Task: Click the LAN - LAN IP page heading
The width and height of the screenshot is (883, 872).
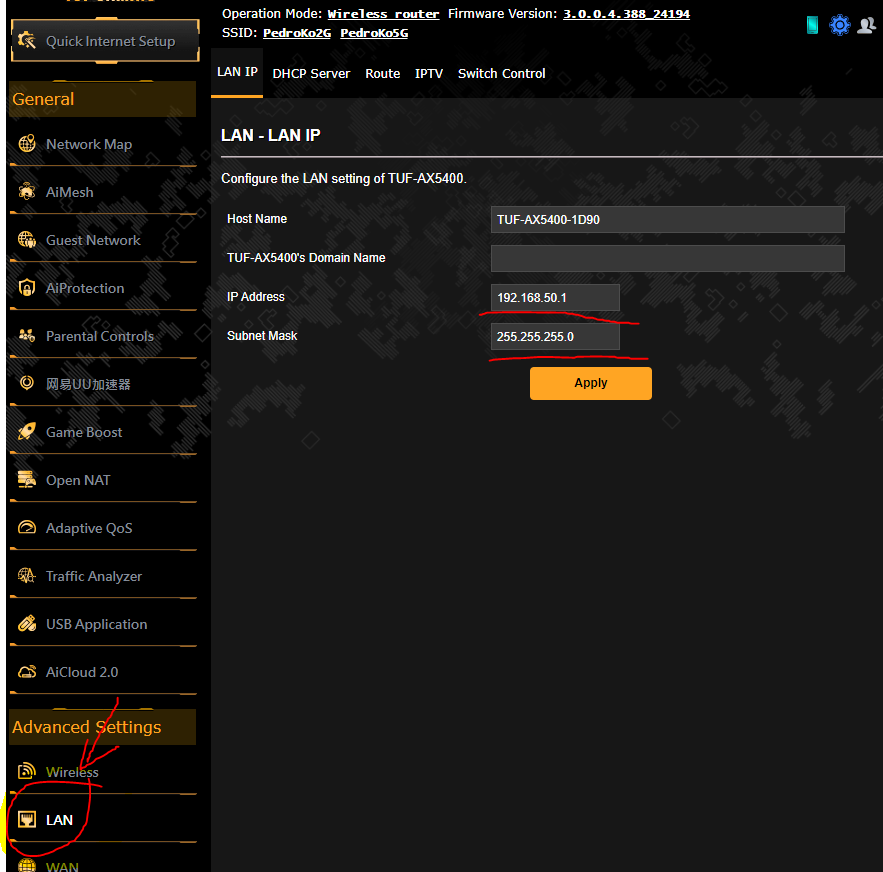Action: coord(270,135)
